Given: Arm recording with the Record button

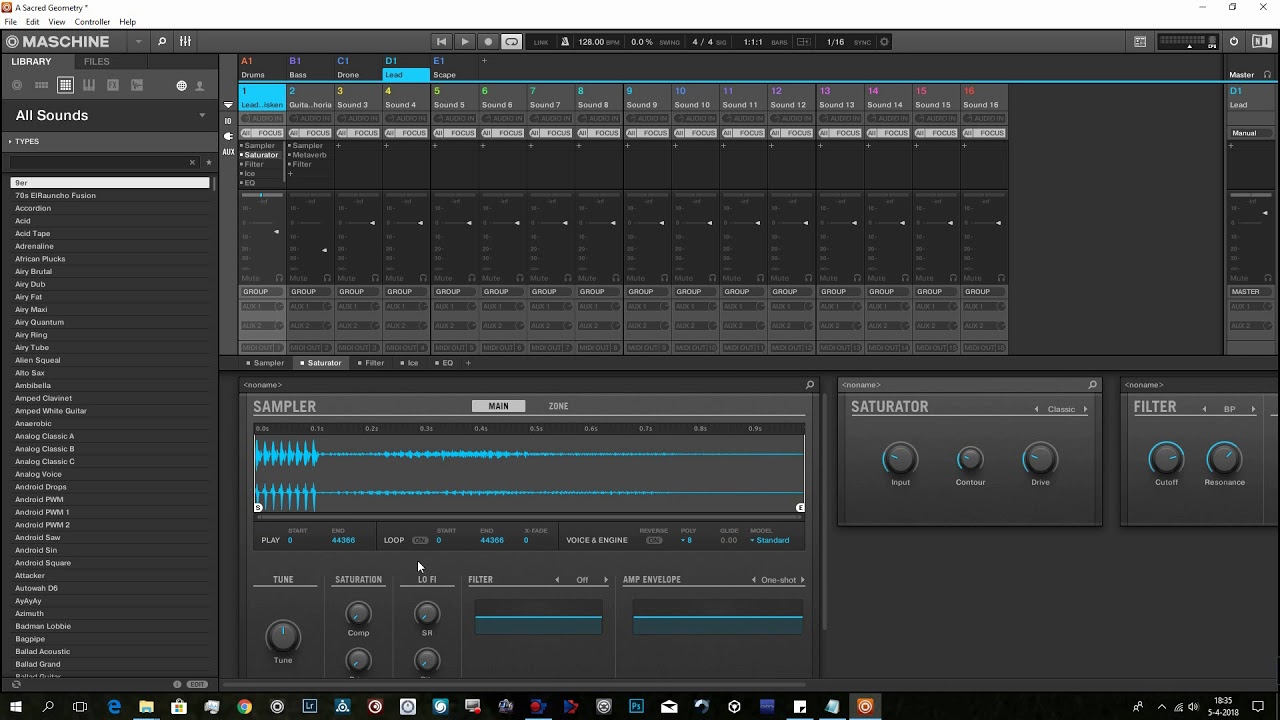Looking at the screenshot, I should [x=488, y=42].
